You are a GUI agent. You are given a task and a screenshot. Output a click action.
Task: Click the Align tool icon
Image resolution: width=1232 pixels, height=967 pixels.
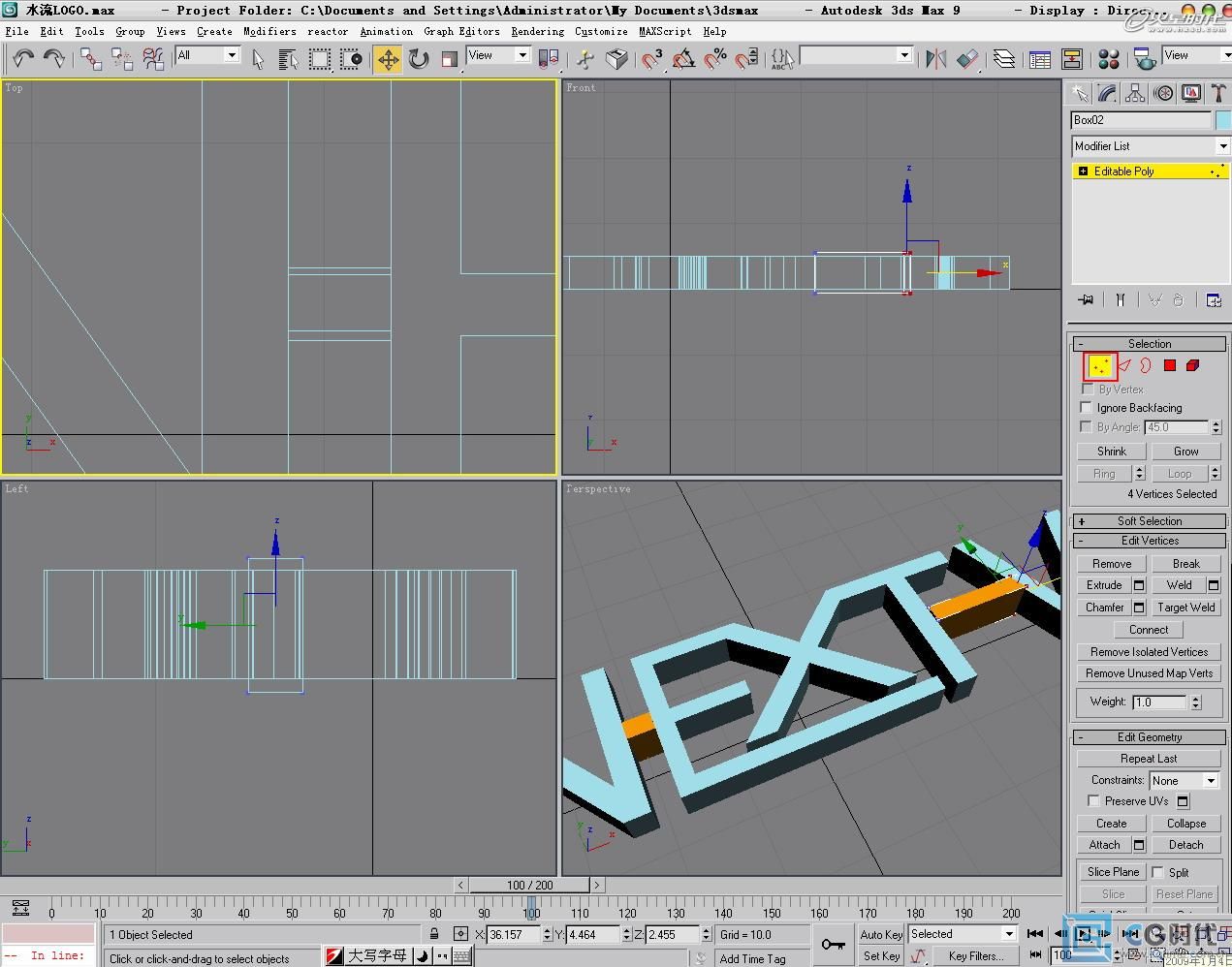(x=967, y=59)
